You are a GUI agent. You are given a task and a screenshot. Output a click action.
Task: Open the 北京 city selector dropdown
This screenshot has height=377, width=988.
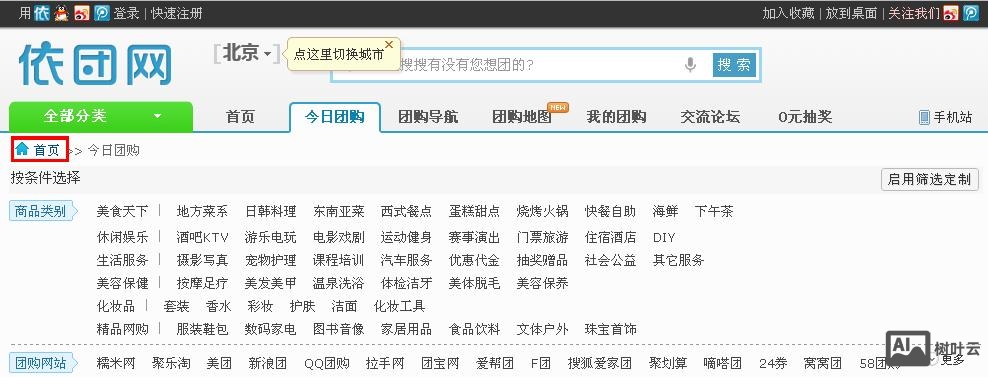[x=247, y=54]
